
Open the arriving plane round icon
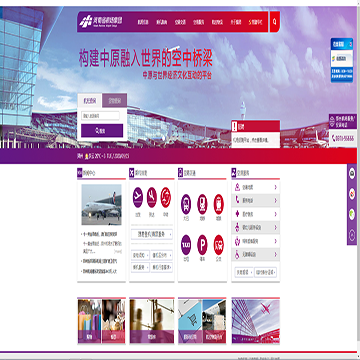click(x=152, y=197)
